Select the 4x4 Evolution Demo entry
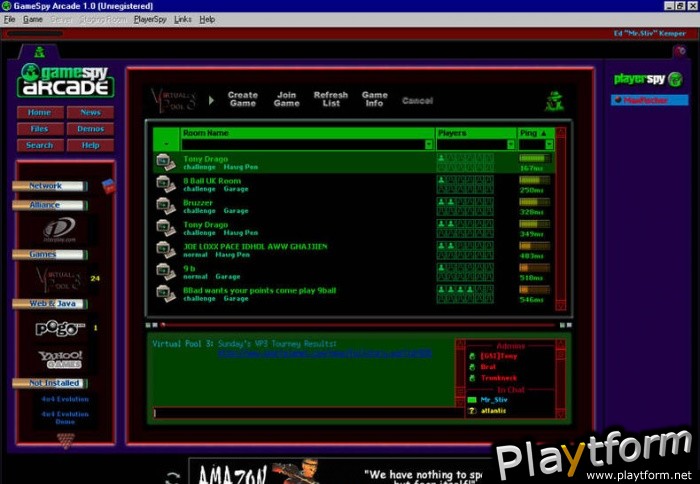 (x=65, y=418)
